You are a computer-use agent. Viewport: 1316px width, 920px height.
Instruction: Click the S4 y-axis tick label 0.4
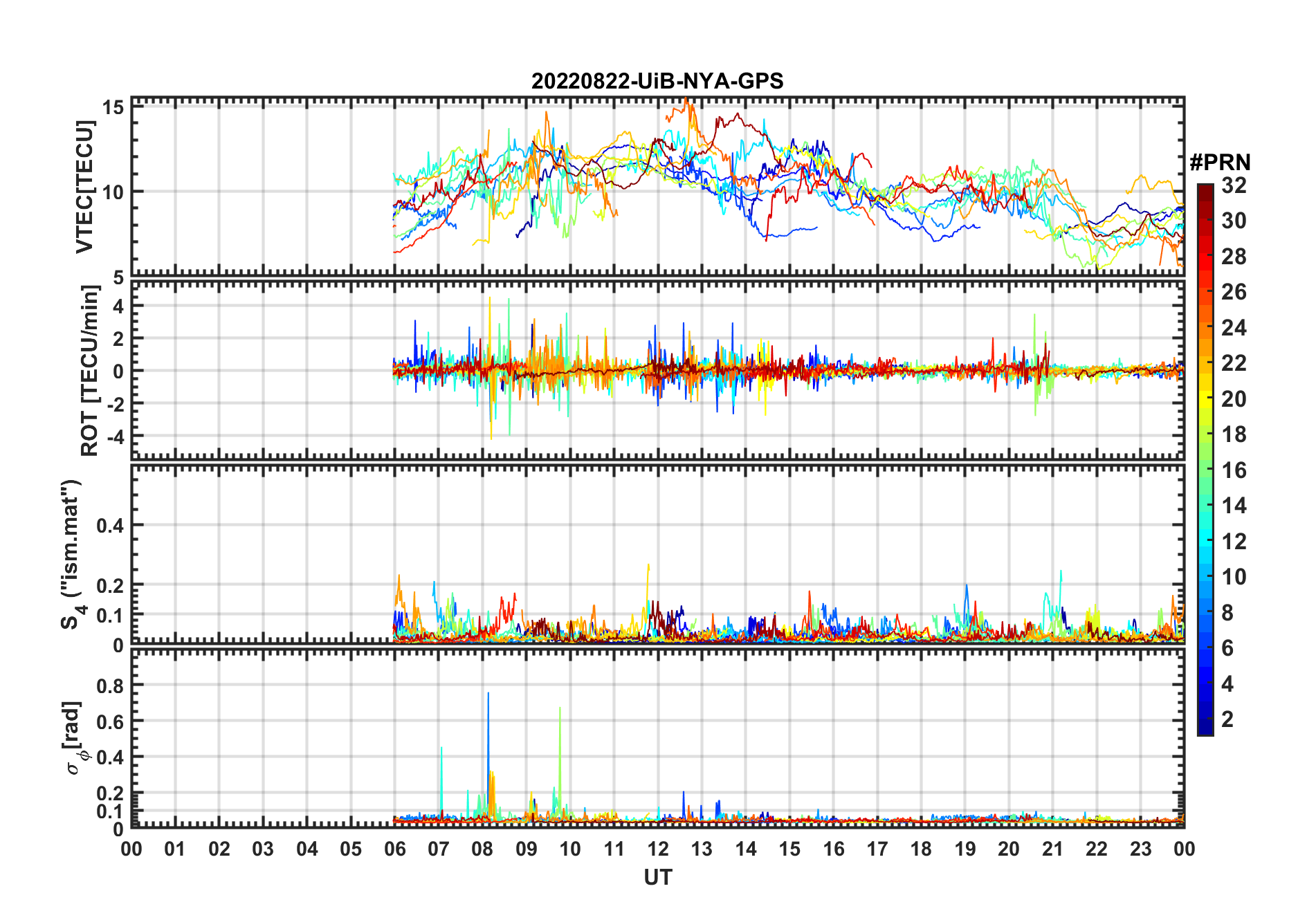click(x=109, y=526)
